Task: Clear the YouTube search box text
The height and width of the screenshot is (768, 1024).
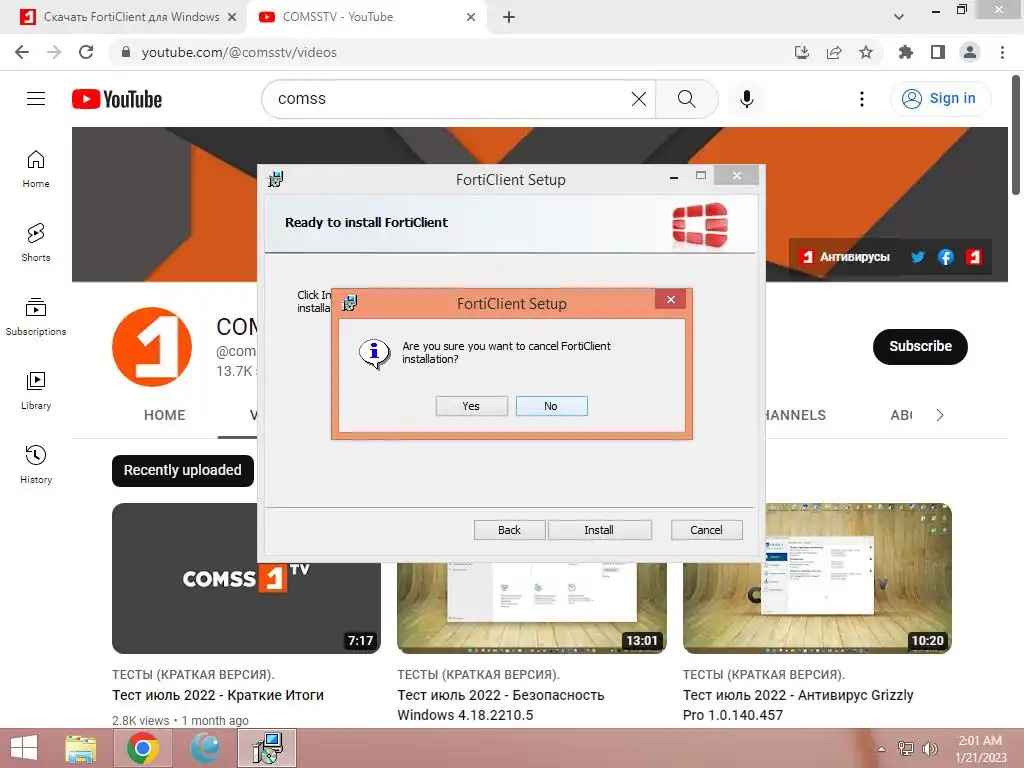Action: [639, 99]
